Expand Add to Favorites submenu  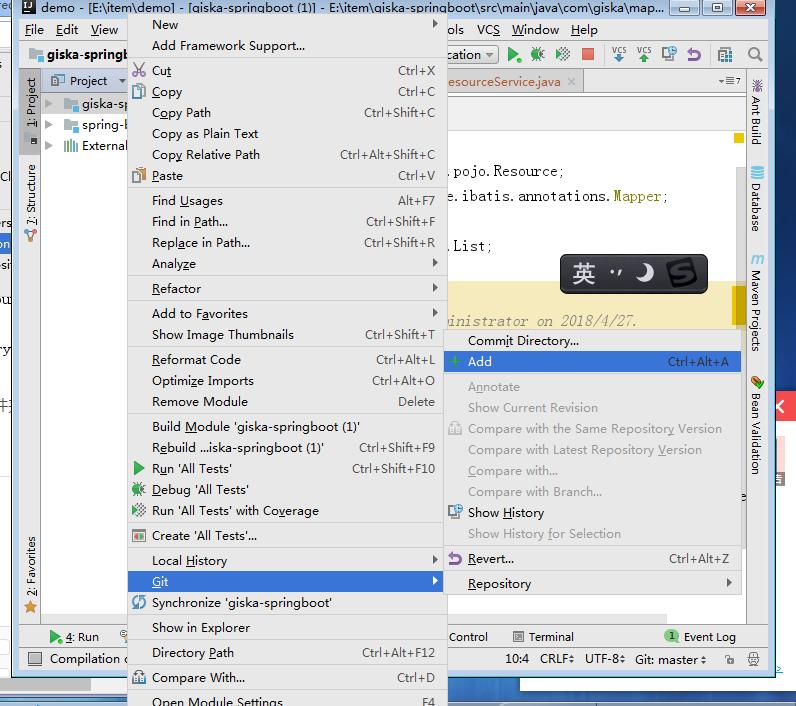pos(287,314)
